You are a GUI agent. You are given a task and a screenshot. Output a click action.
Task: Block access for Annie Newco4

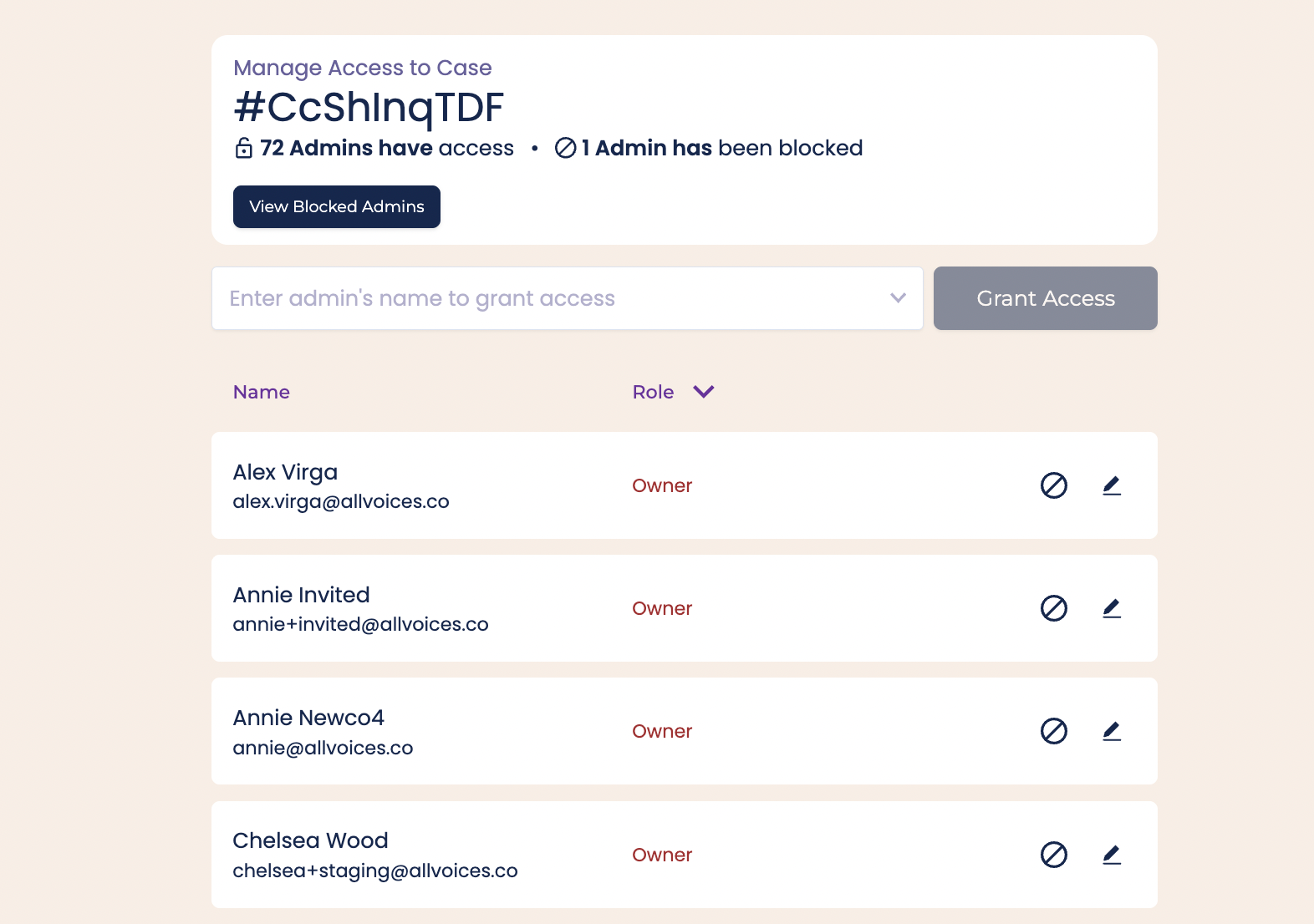[x=1054, y=731]
